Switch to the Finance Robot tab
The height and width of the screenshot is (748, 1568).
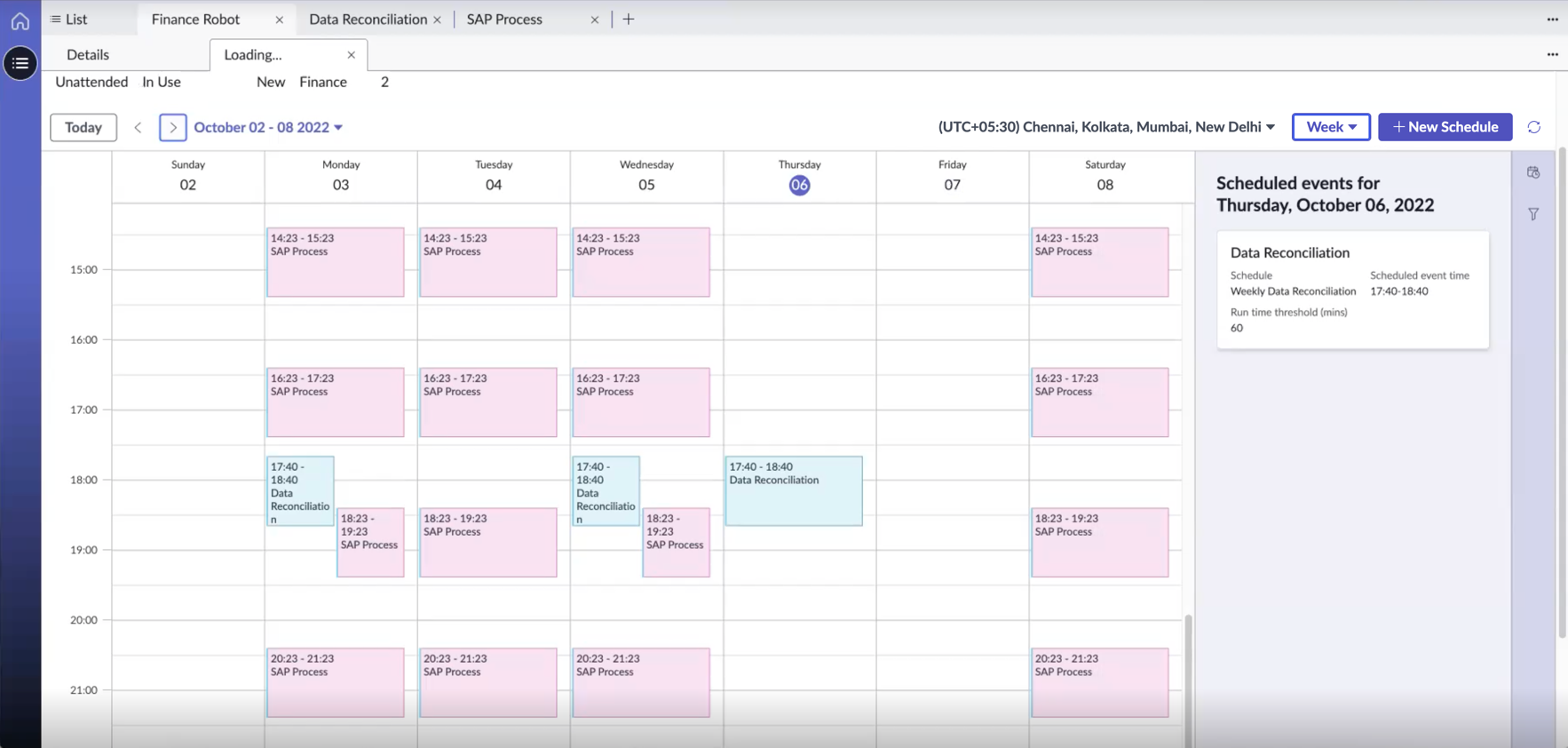(x=195, y=19)
